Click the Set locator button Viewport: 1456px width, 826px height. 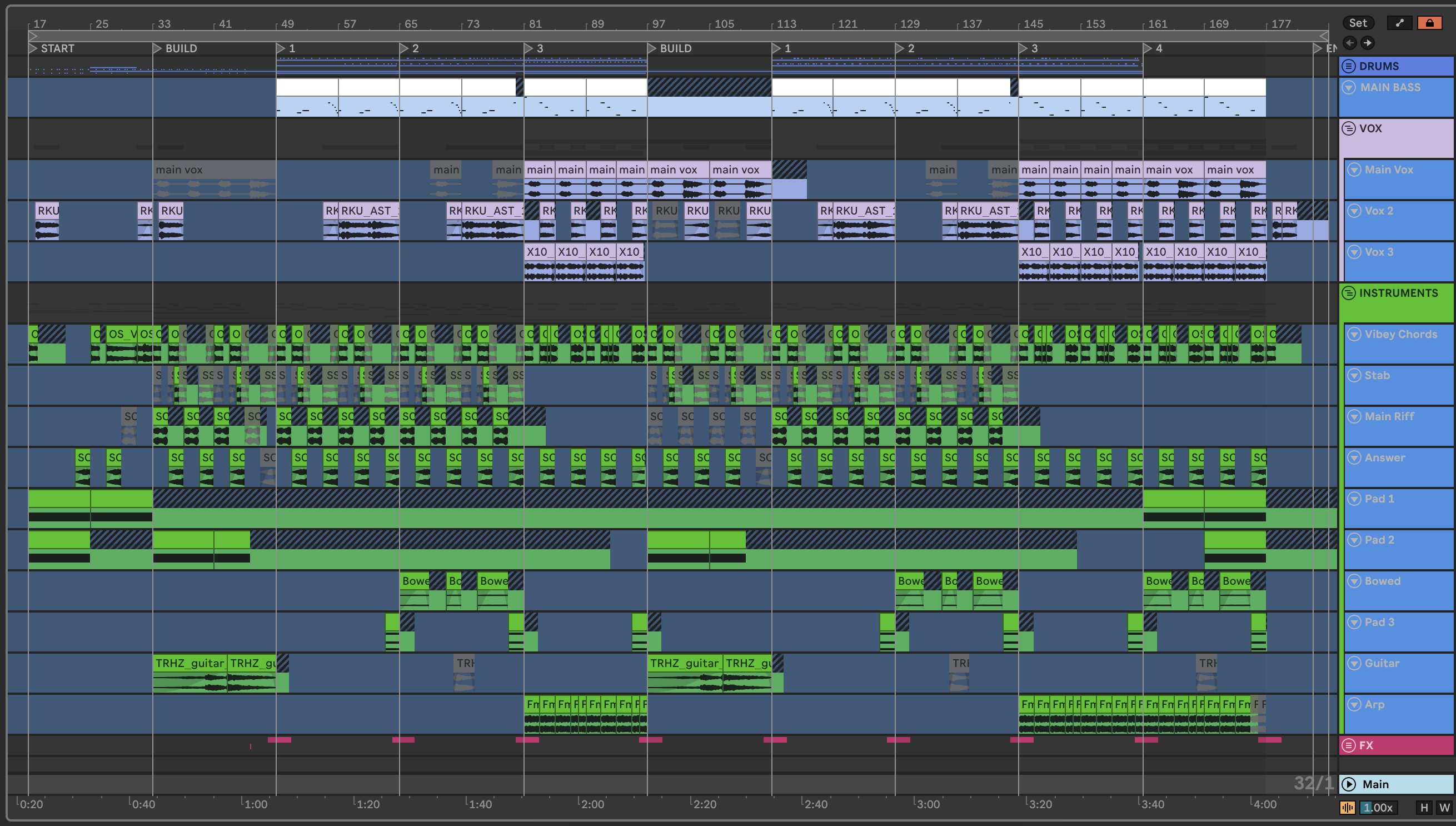(x=1358, y=23)
